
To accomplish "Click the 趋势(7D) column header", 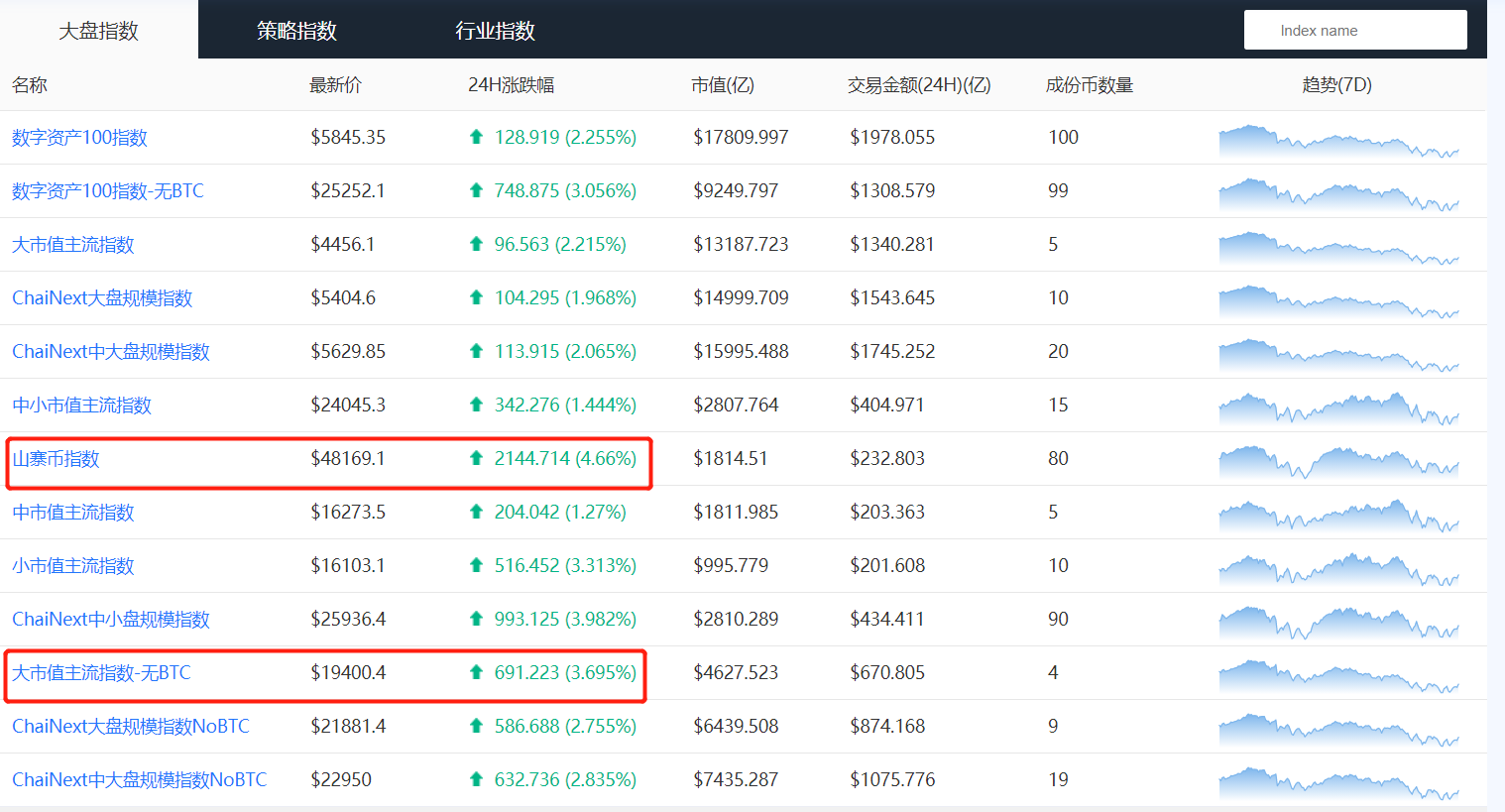I will pos(1336,85).
